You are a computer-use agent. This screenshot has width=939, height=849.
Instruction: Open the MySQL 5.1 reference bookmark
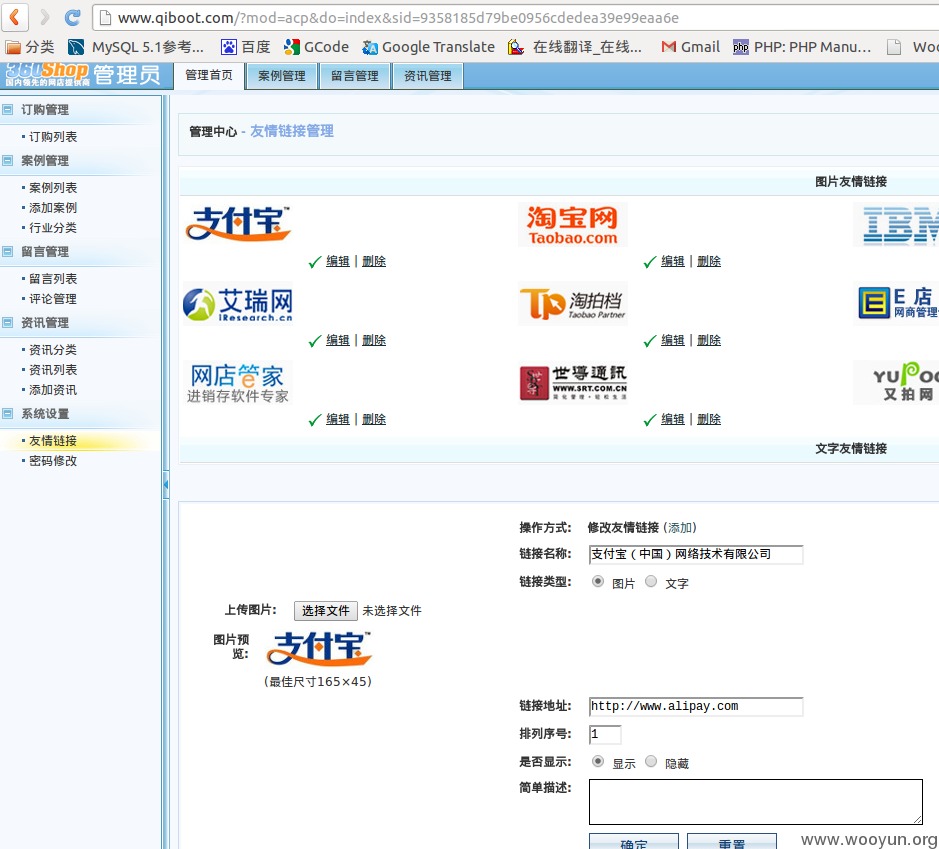tap(136, 47)
